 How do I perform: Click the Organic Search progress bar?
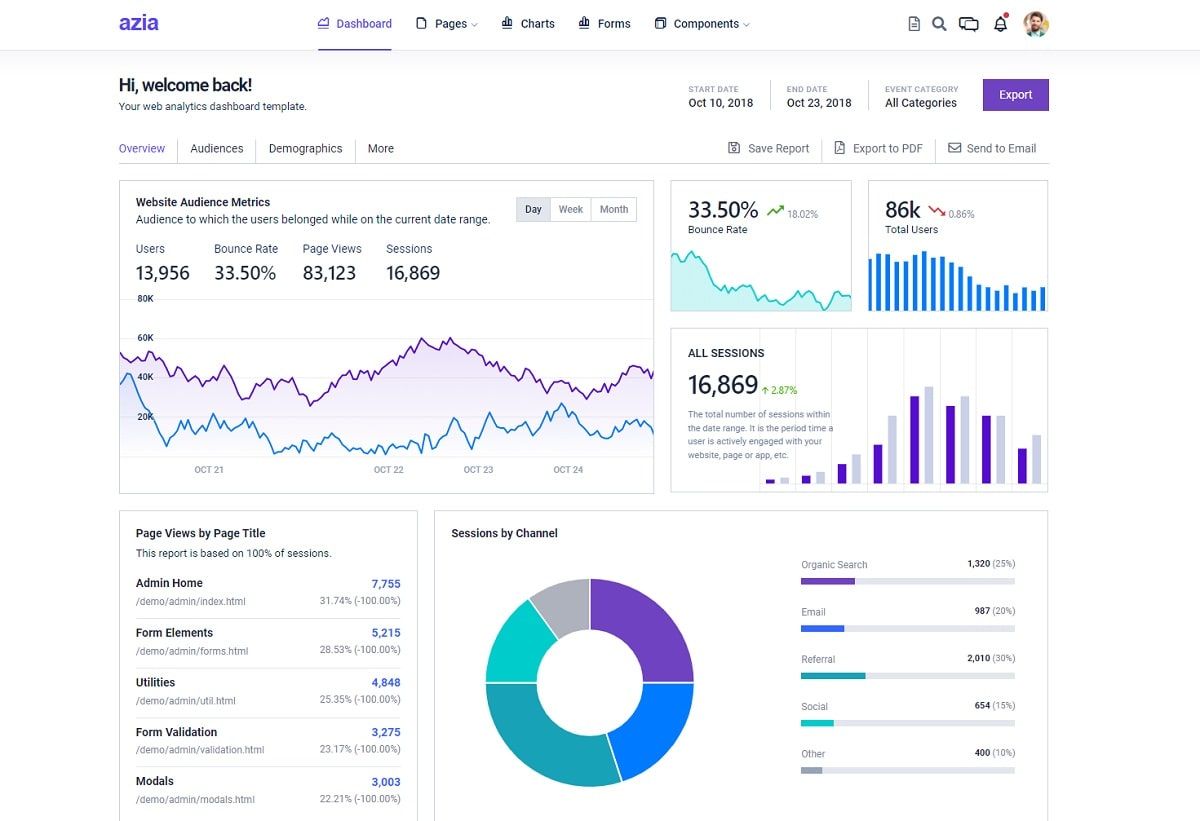pos(906,580)
